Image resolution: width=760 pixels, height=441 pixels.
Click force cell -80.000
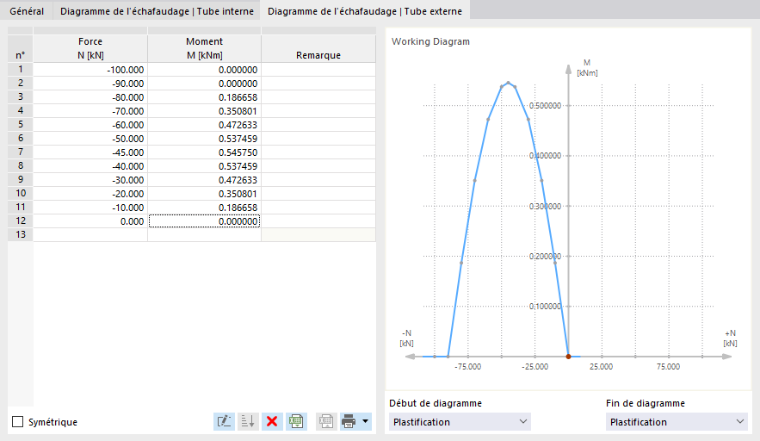[90, 97]
